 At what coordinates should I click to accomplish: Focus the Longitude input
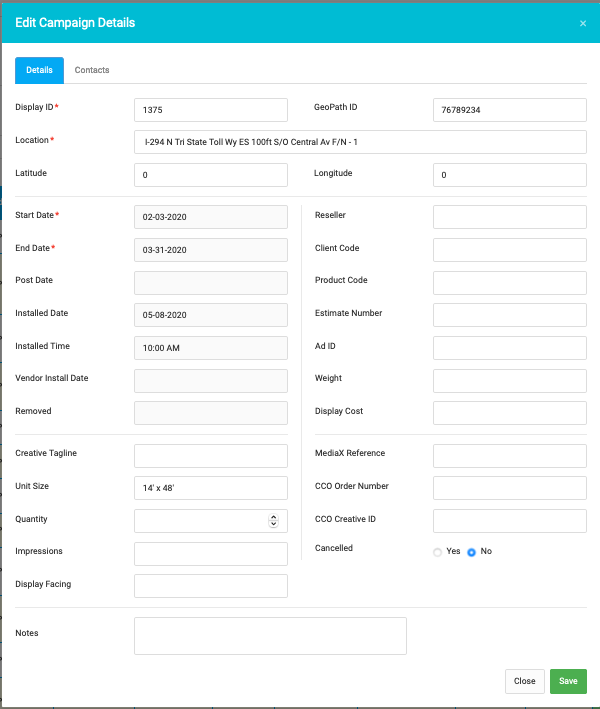pos(510,175)
